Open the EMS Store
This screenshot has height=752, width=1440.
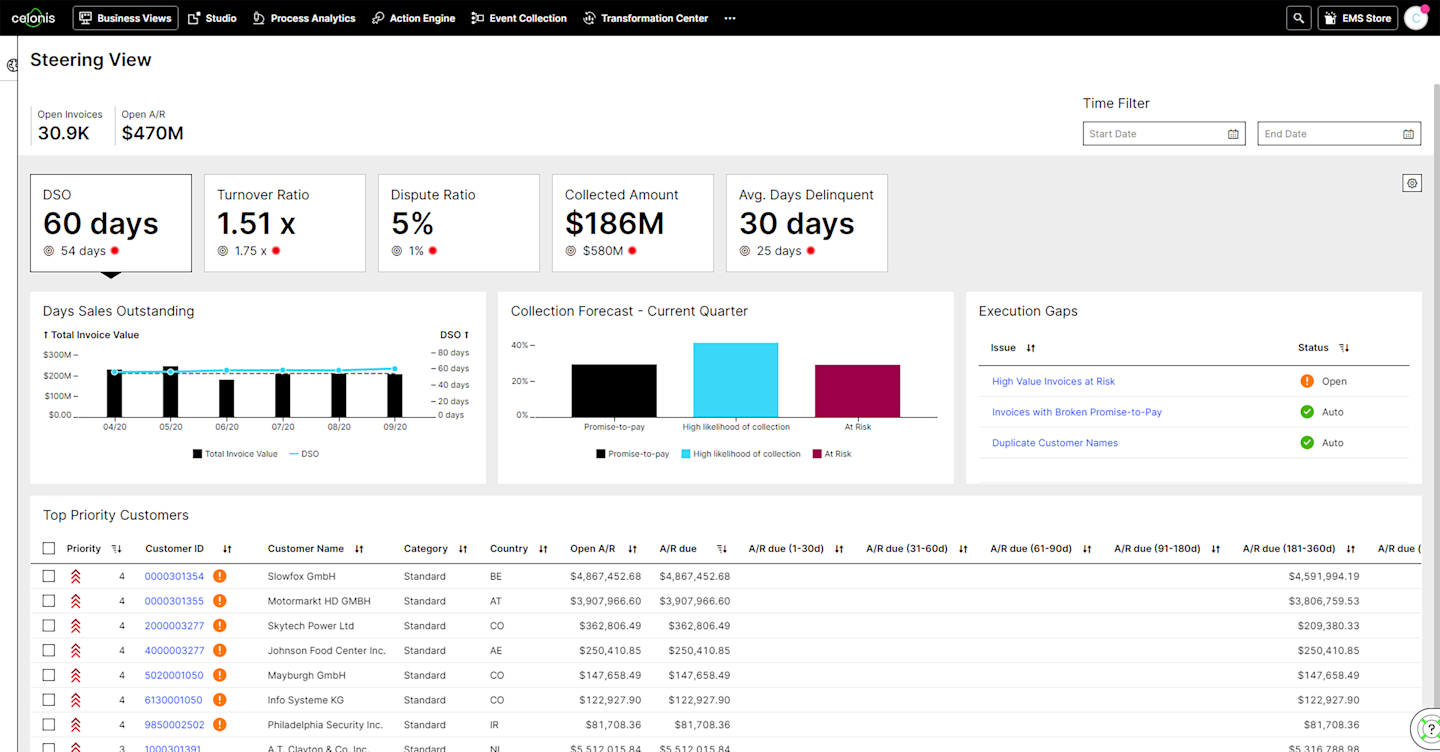pos(1357,18)
